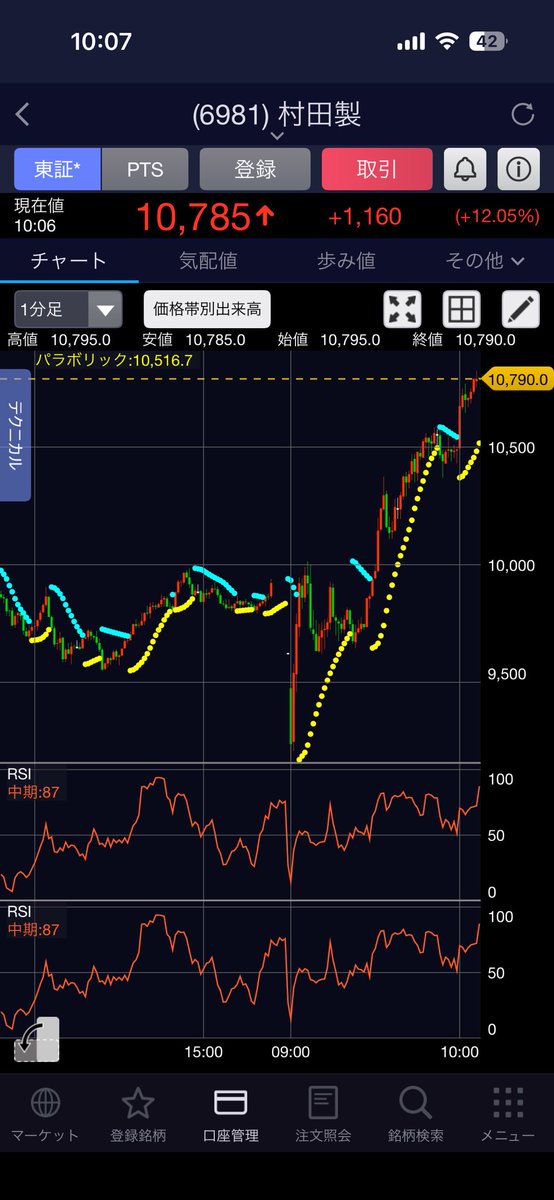Viewport: 554px width, 1200px height.
Task: Open 注文照会 order inquiry
Action: point(323,1115)
